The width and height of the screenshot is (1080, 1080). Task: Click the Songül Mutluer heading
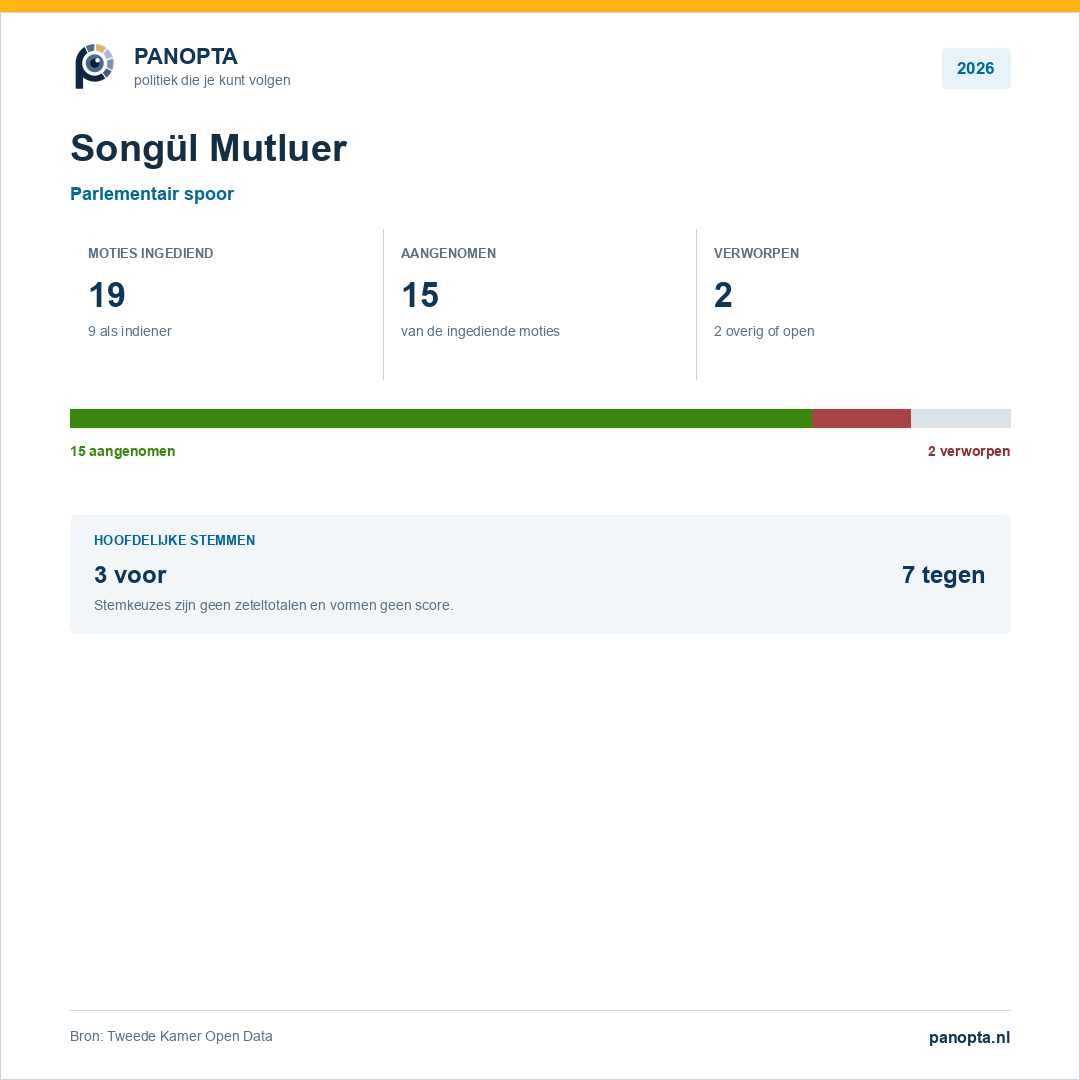pos(209,148)
